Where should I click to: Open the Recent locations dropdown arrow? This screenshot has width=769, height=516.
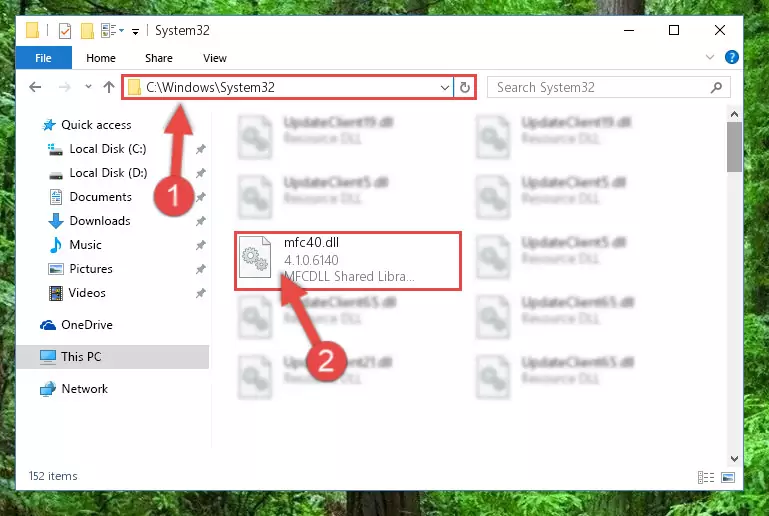point(88,87)
